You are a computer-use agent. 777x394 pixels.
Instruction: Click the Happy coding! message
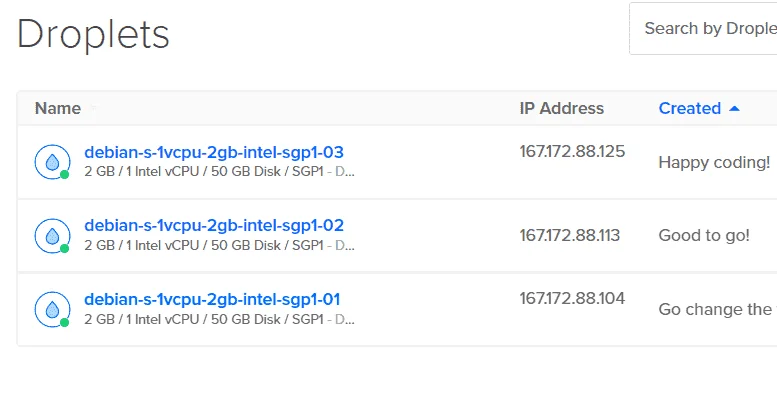point(714,162)
